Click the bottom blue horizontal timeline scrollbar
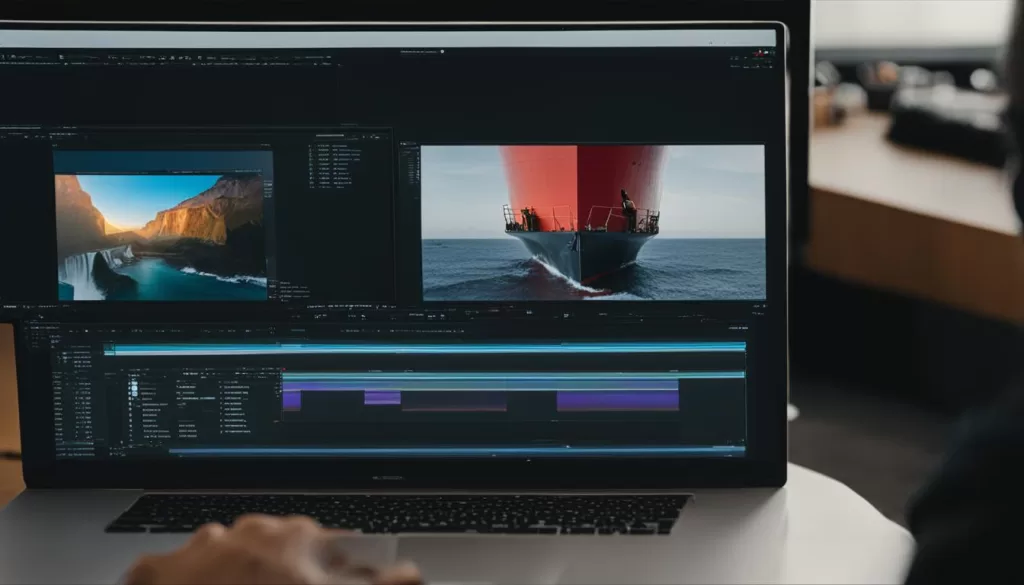Screen dimensions: 1024x585 click(x=456, y=451)
